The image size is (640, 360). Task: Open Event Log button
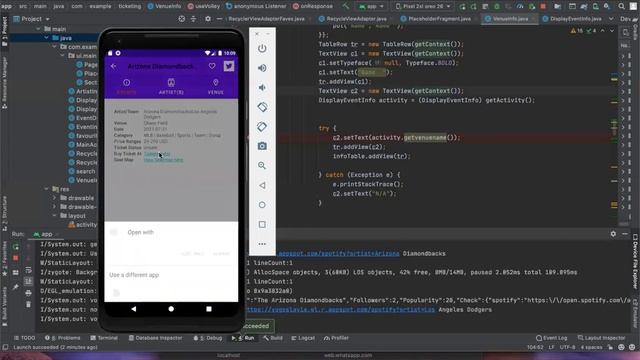click(551, 338)
